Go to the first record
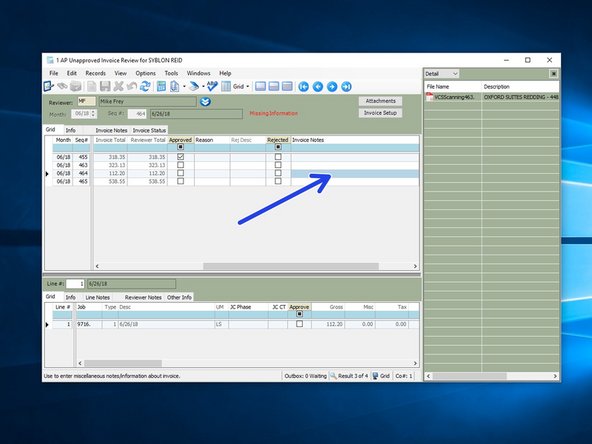 [x=304, y=87]
